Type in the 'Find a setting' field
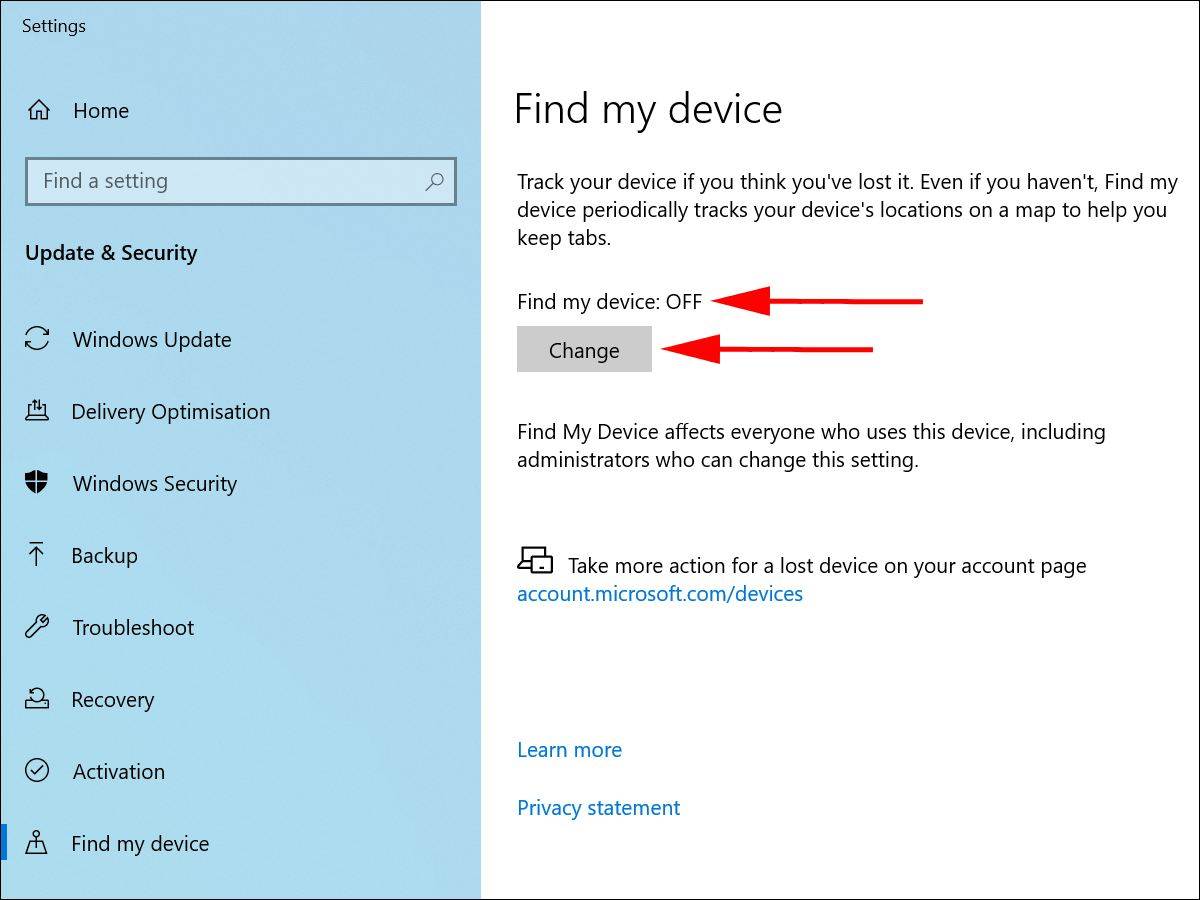 tap(225, 181)
